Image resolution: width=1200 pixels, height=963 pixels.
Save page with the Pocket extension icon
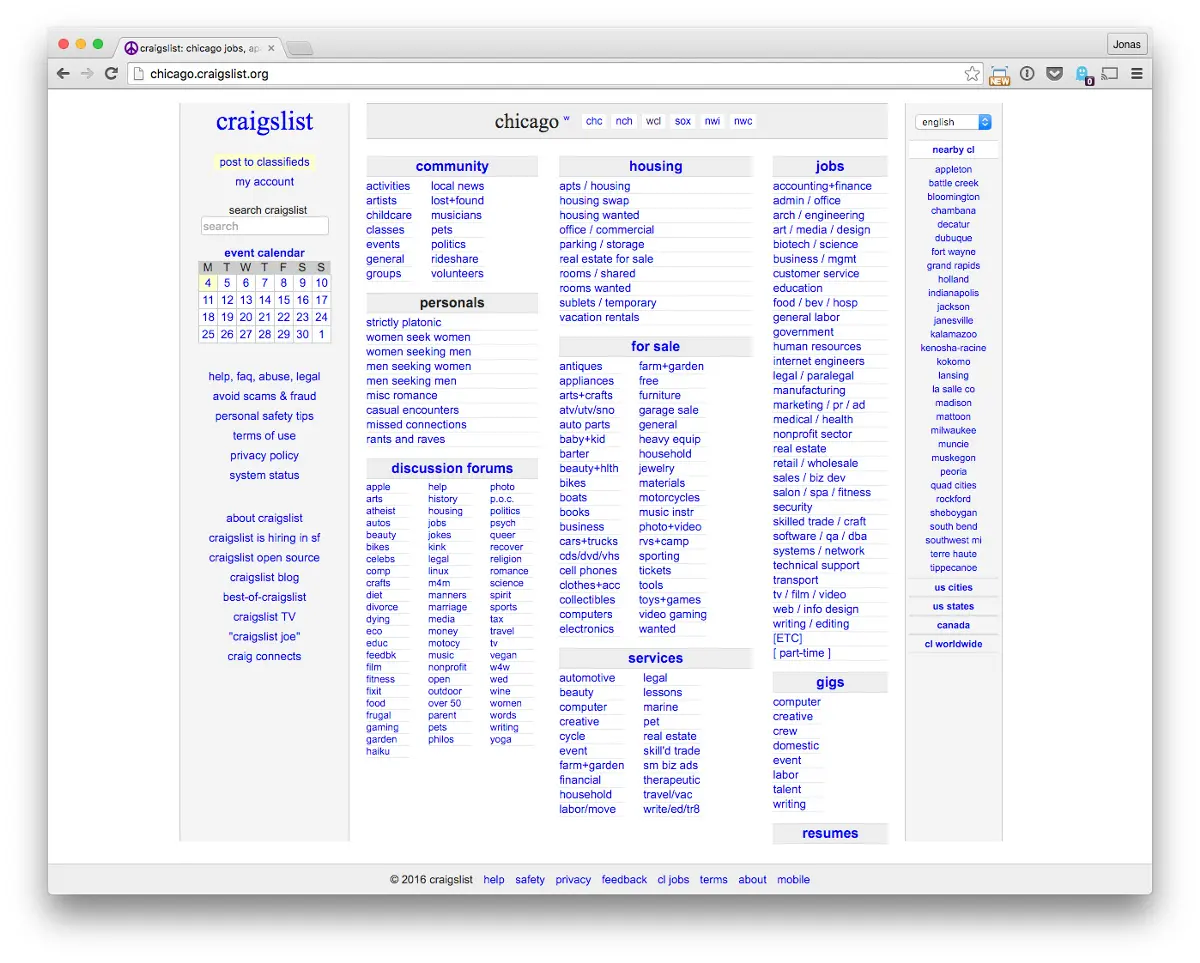pyautogui.click(x=1054, y=73)
